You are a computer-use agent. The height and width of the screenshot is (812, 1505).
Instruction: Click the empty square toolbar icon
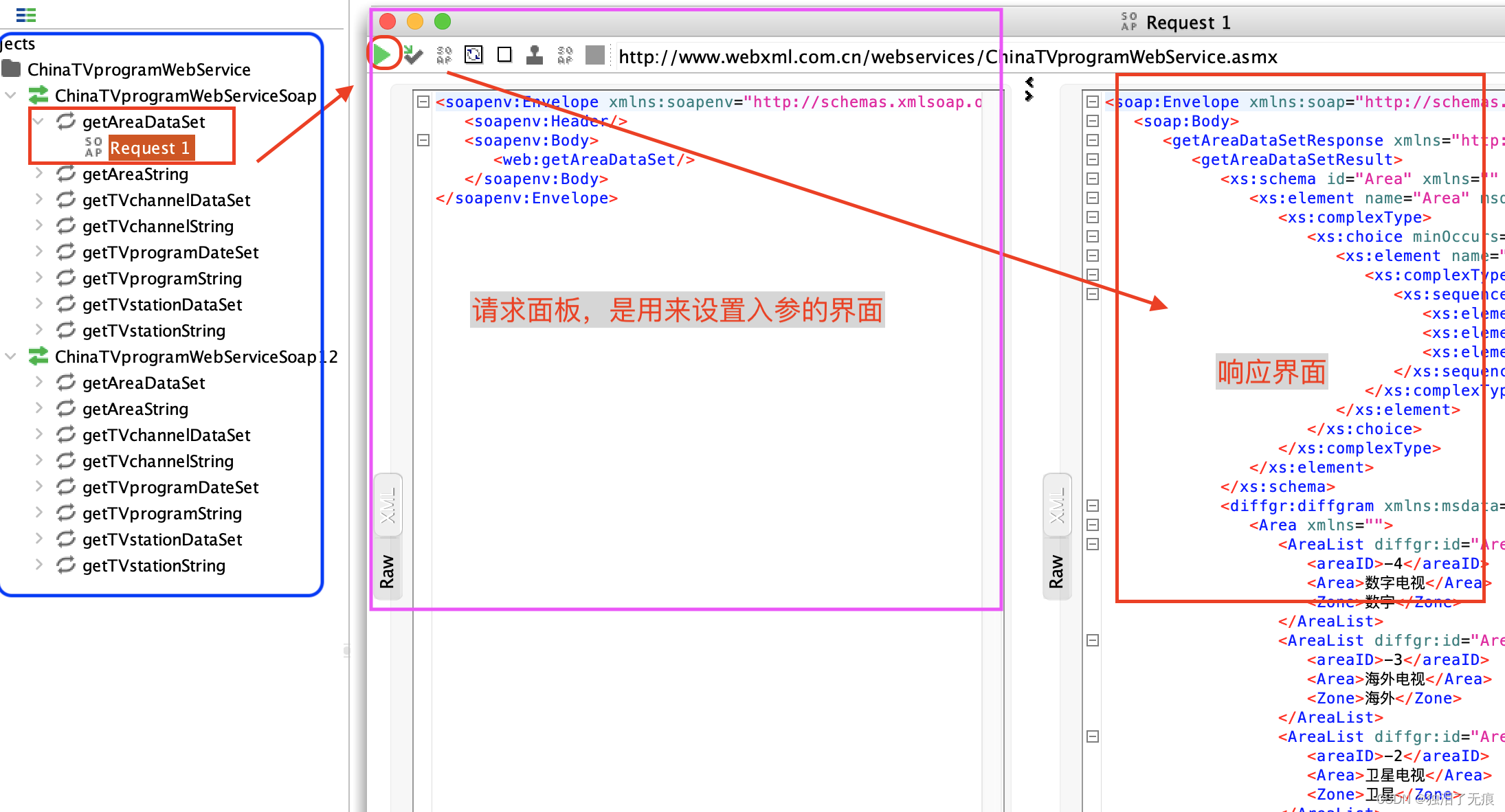click(504, 54)
